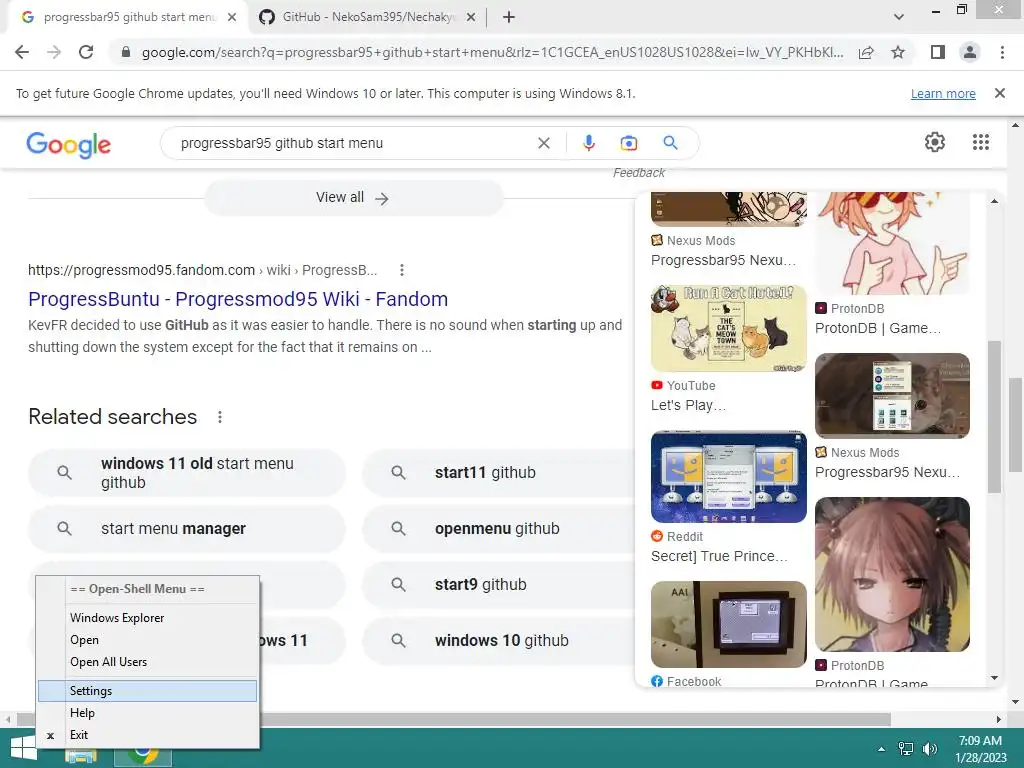The height and width of the screenshot is (768, 1024).
Task: Click the image panel scroll-down arrow
Action: click(x=994, y=678)
